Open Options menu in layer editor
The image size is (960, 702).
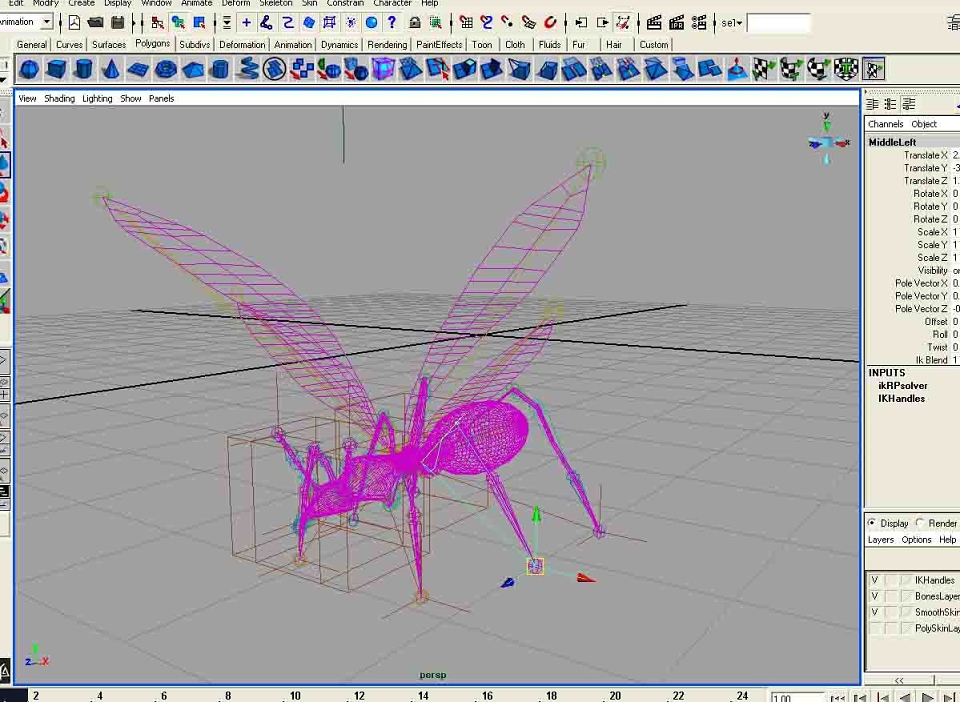(917, 540)
